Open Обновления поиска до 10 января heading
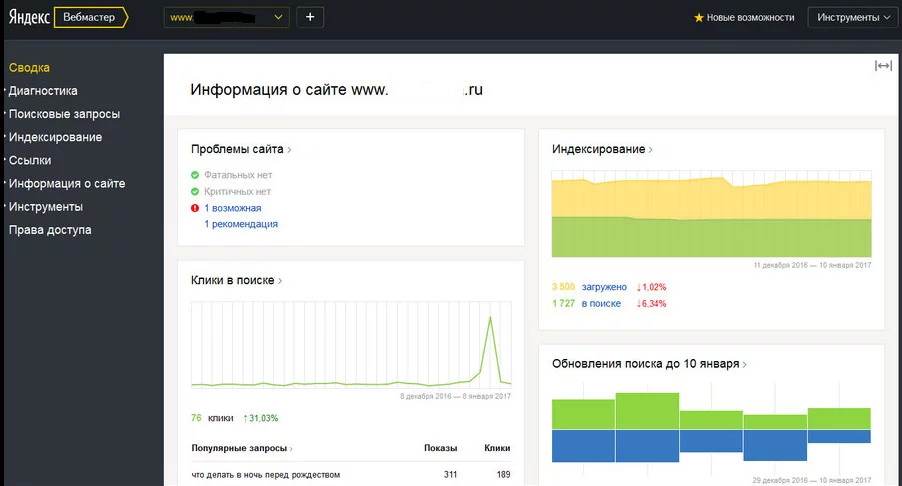The width and height of the screenshot is (902, 486). click(x=645, y=364)
